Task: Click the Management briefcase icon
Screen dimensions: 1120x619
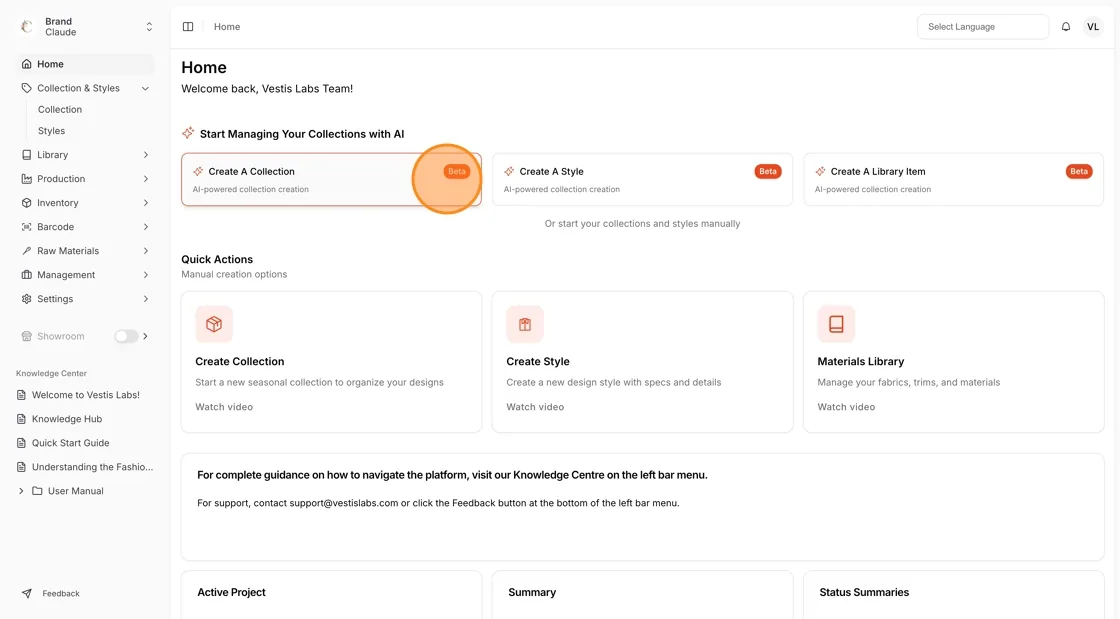Action: (x=26, y=275)
